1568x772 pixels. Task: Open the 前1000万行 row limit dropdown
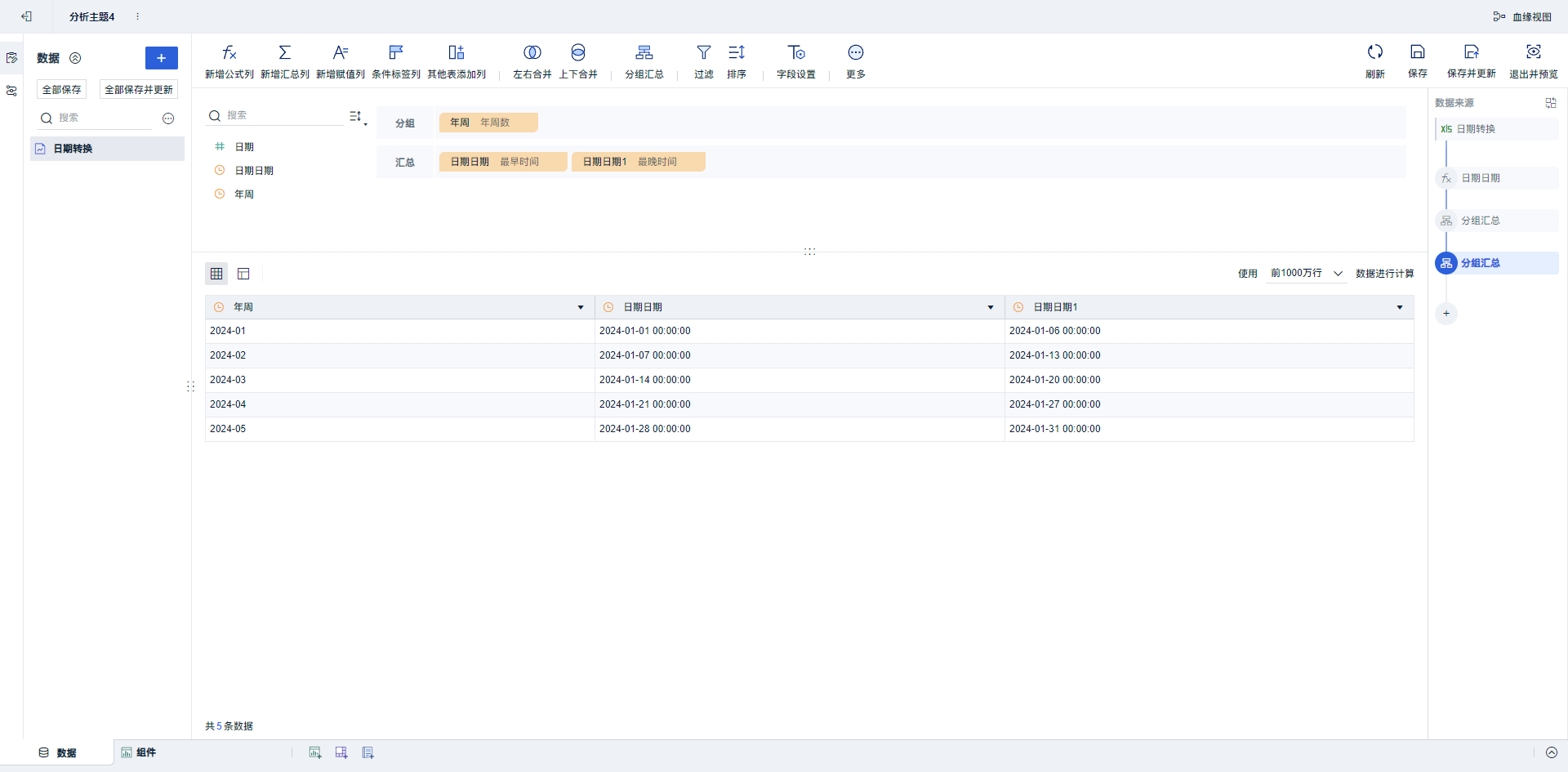(1306, 273)
